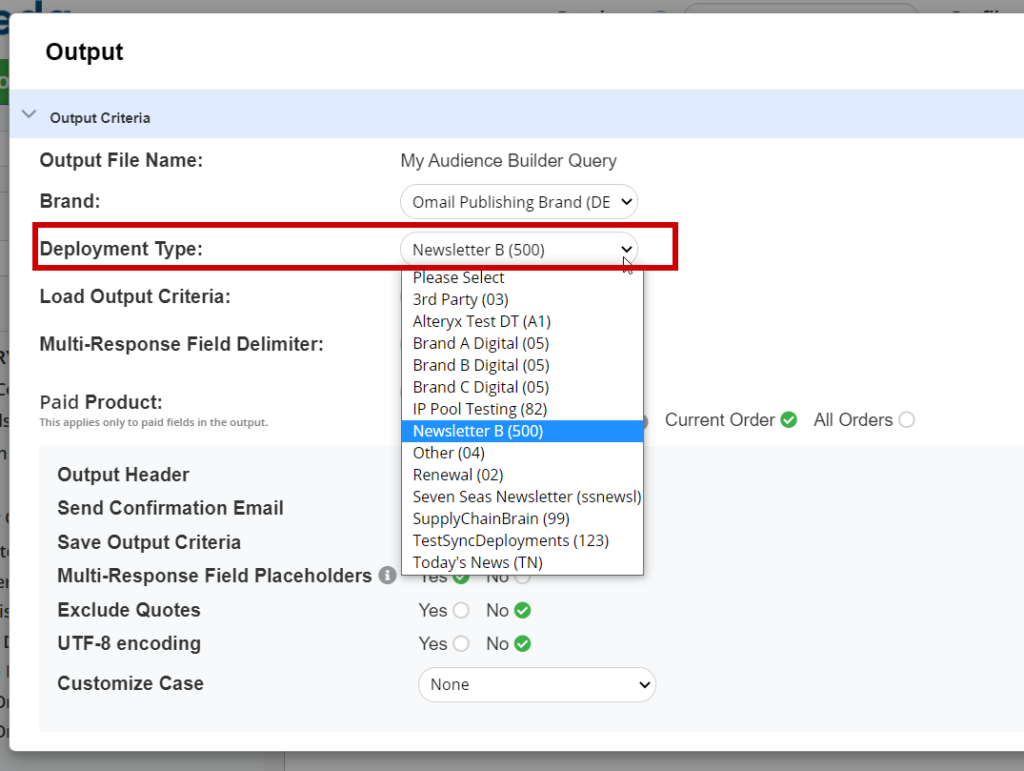Set Exclude Quotes to Yes
Viewport: 1024px width, 771px height.
(x=460, y=610)
